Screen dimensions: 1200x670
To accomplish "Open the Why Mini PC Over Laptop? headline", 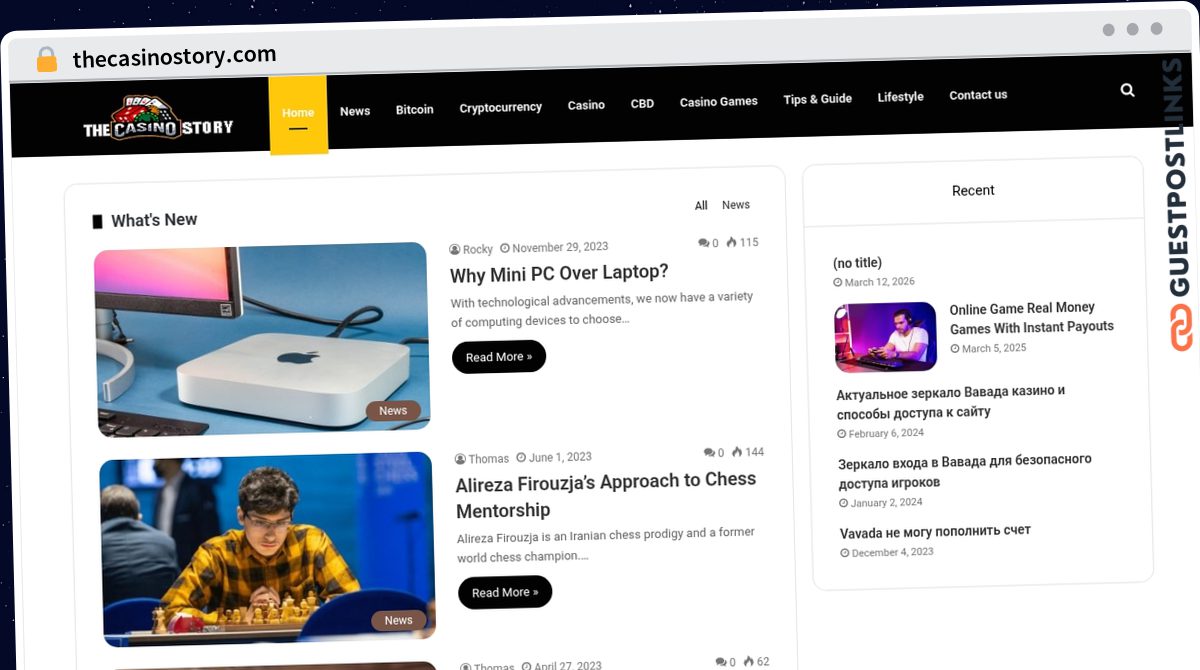I will (559, 273).
